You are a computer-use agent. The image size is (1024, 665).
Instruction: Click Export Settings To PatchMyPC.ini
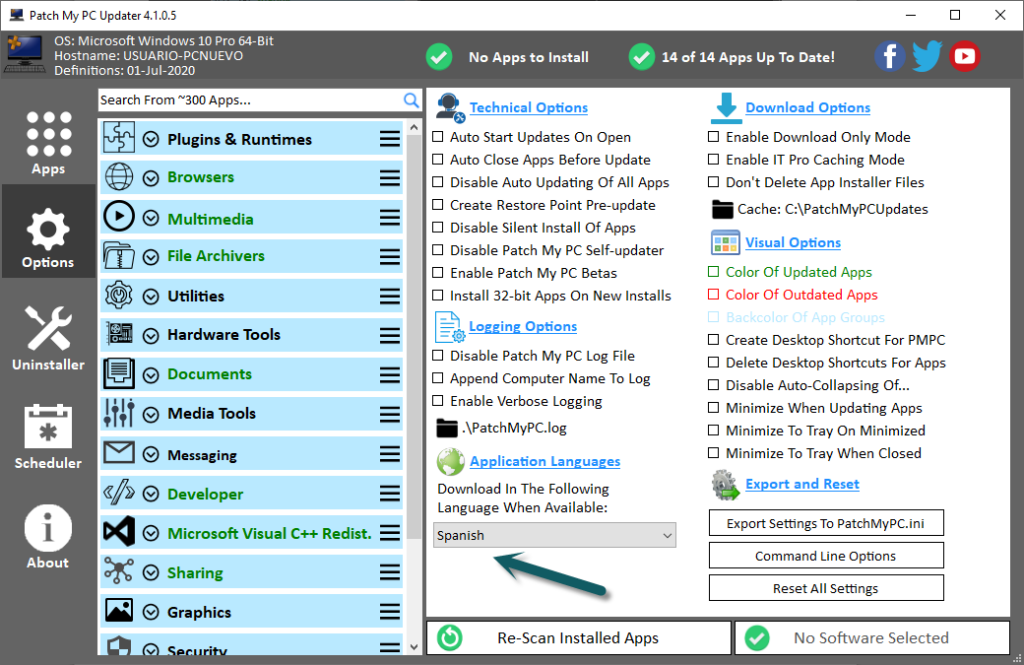tap(826, 523)
